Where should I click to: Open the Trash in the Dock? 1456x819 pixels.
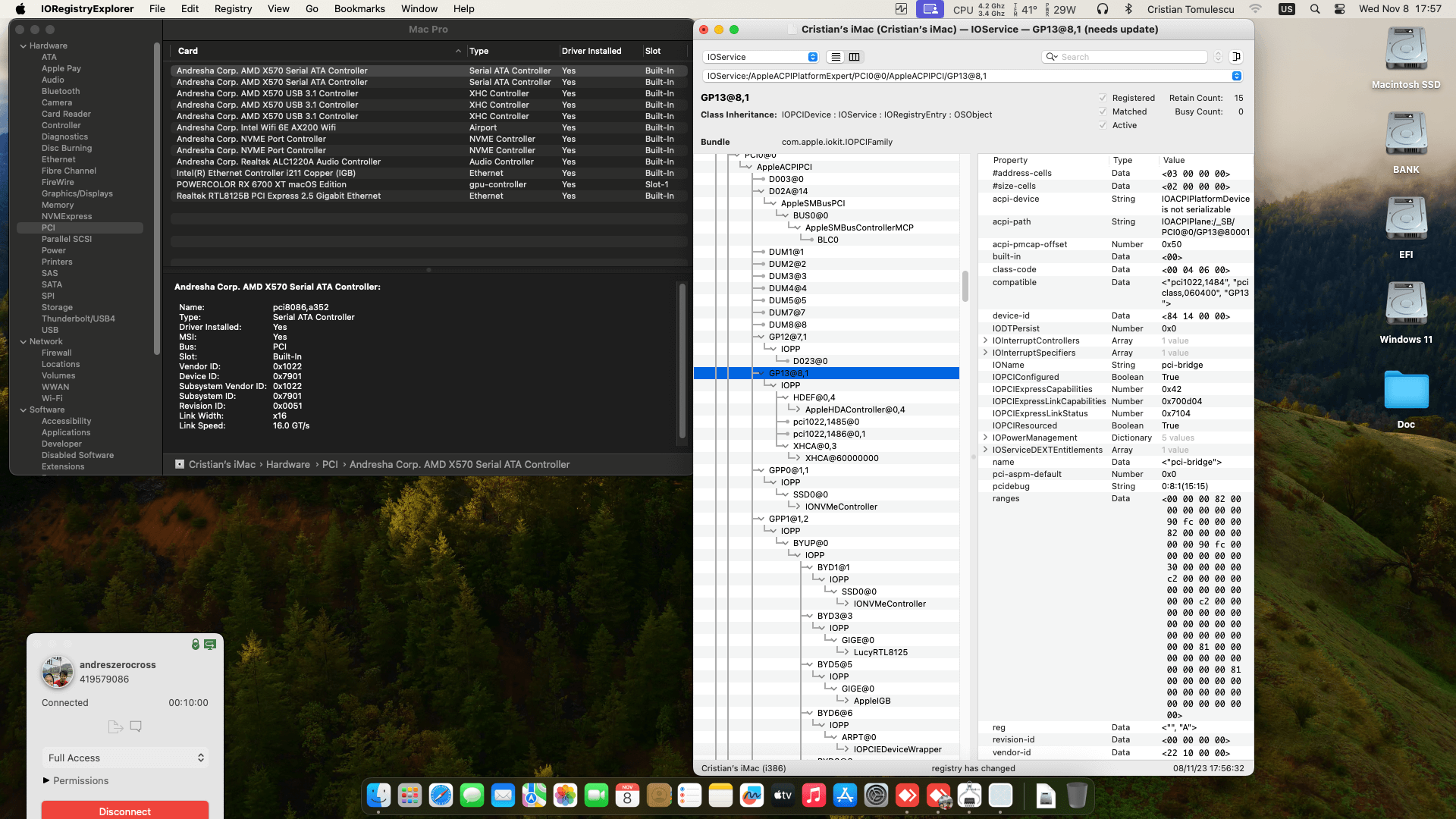(1077, 795)
